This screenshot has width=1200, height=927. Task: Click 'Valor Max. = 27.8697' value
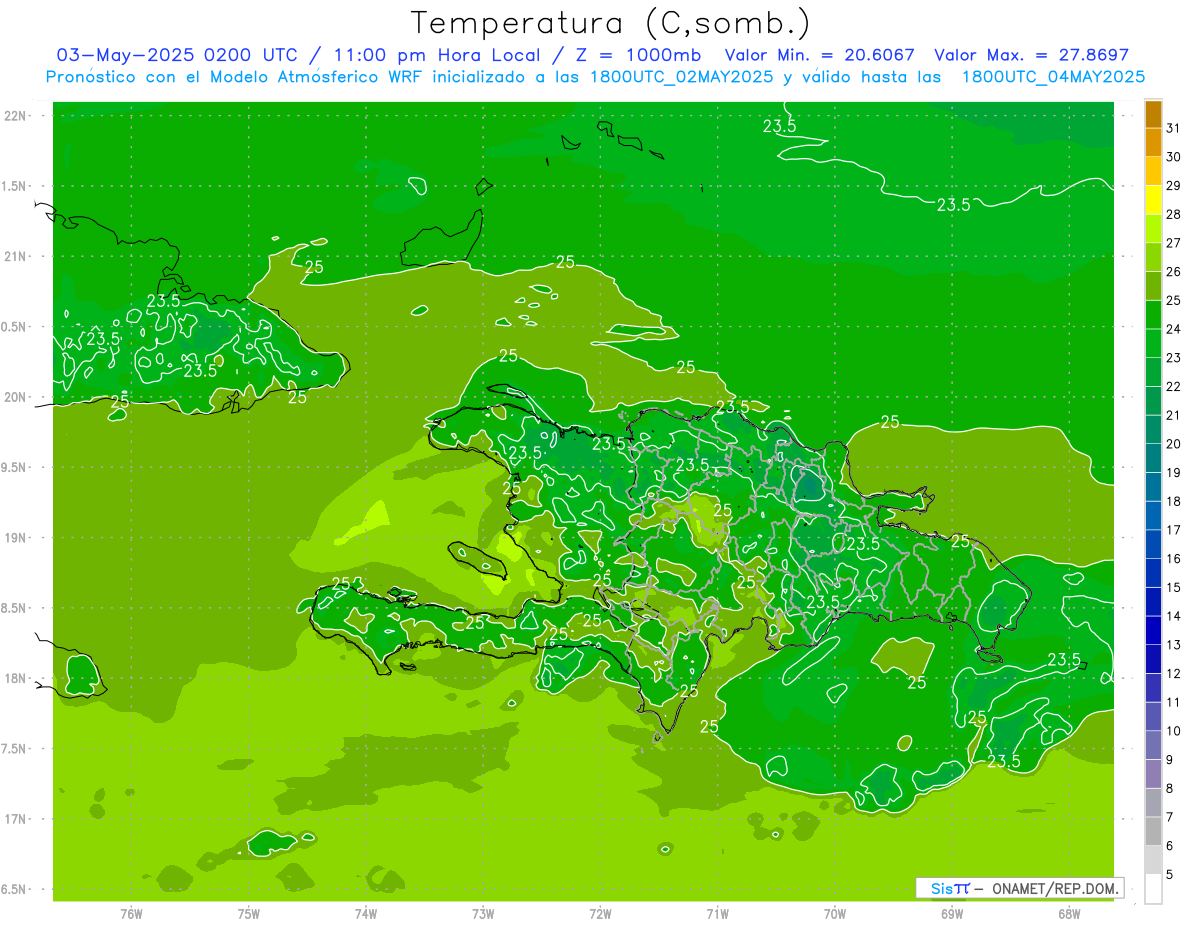click(1032, 55)
